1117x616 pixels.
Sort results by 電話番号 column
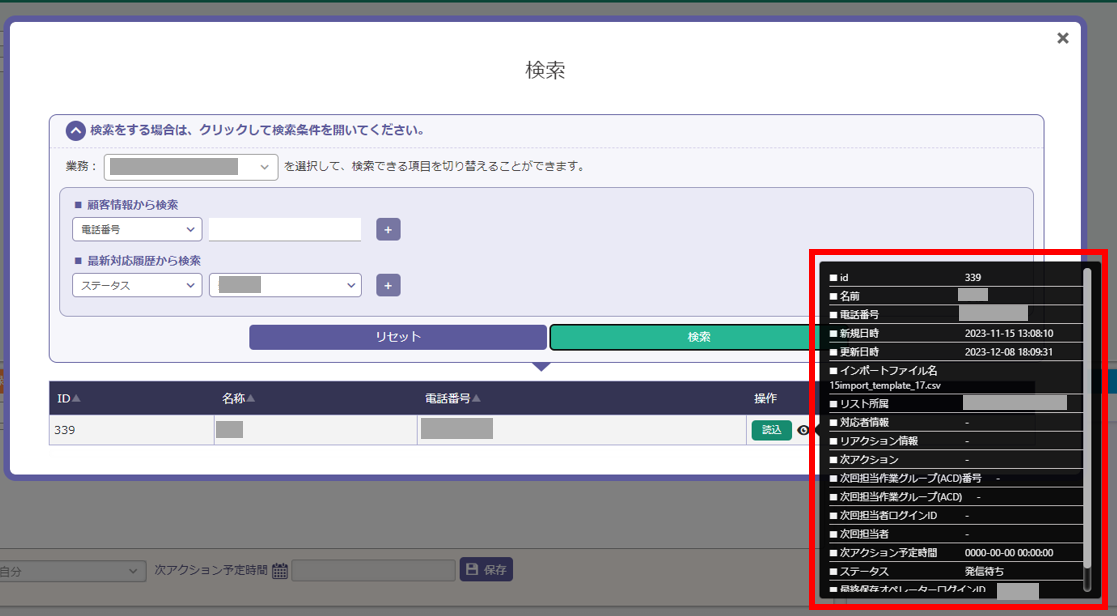tap(453, 398)
